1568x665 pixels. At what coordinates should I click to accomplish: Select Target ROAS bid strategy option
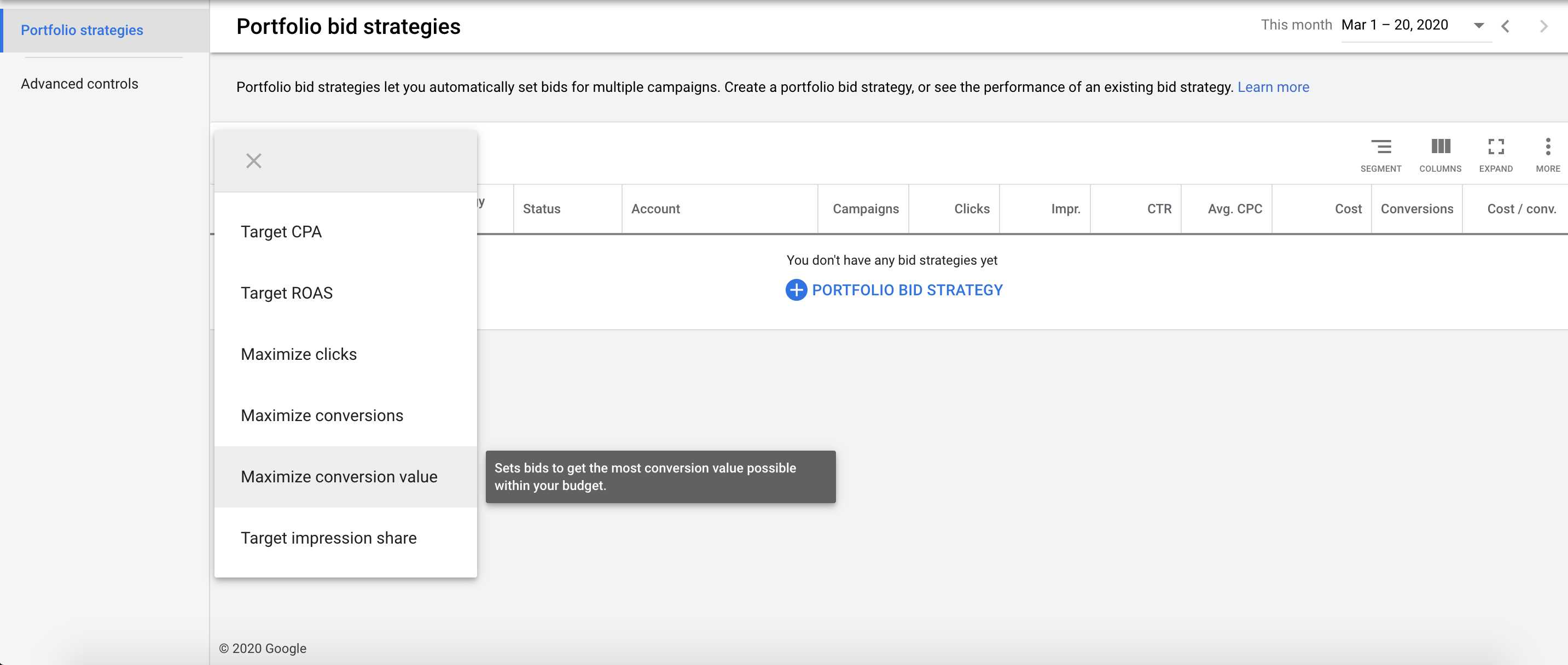pos(287,293)
